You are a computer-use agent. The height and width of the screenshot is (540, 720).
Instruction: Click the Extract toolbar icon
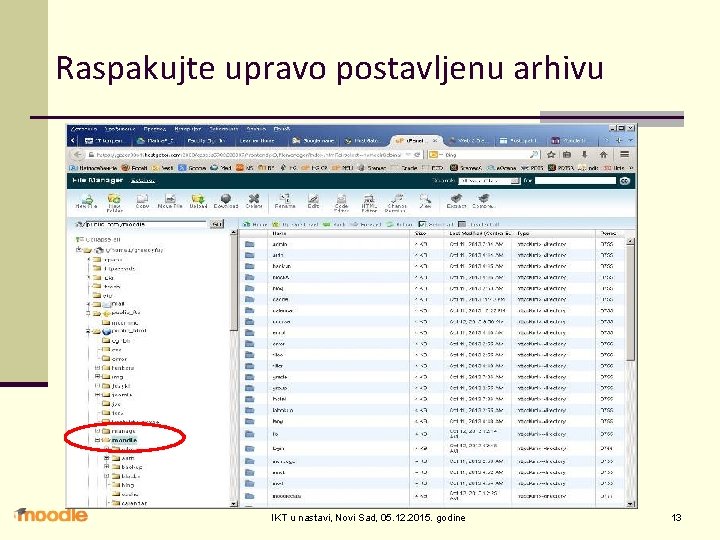point(456,202)
